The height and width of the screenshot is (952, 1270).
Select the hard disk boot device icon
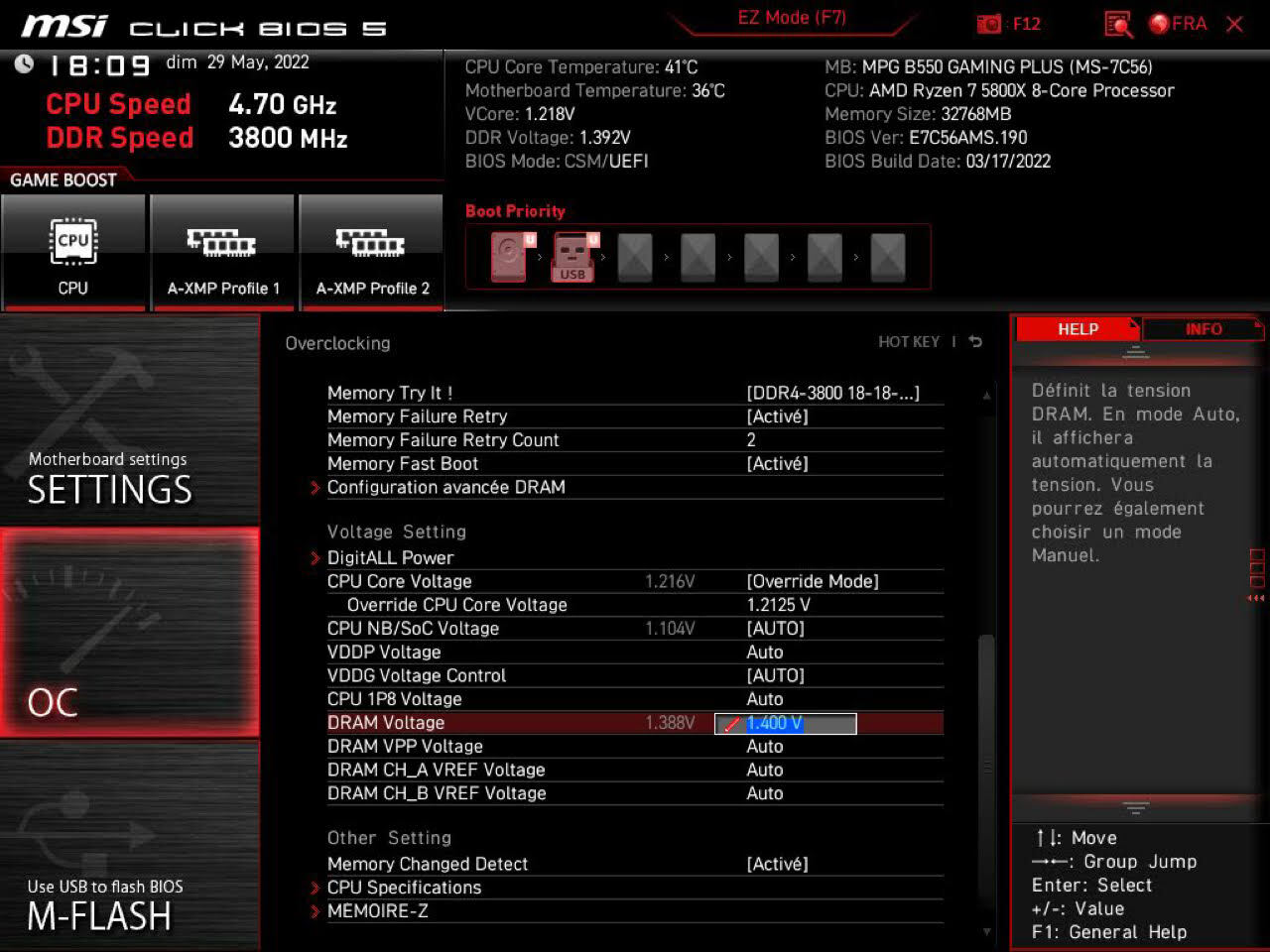(x=509, y=257)
